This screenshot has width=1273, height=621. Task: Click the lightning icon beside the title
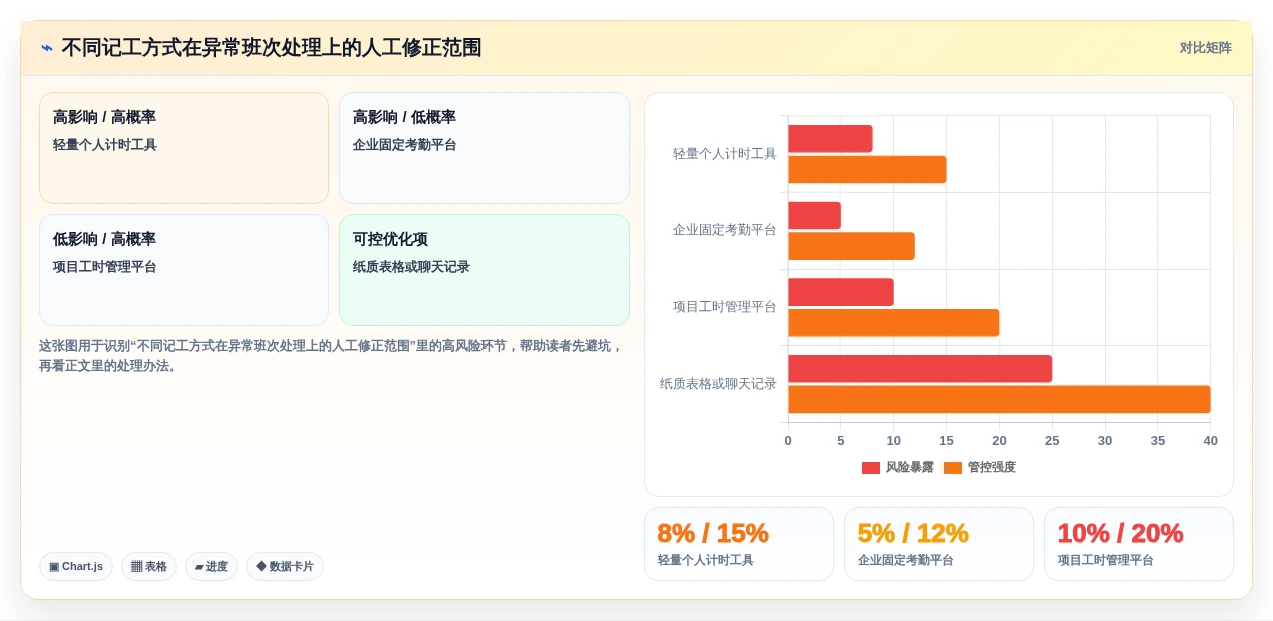pyautogui.click(x=47, y=48)
